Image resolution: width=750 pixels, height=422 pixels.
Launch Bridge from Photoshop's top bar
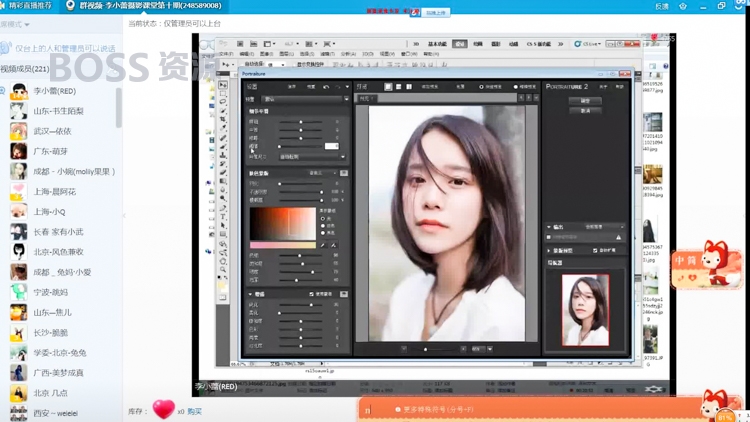(x=240, y=44)
